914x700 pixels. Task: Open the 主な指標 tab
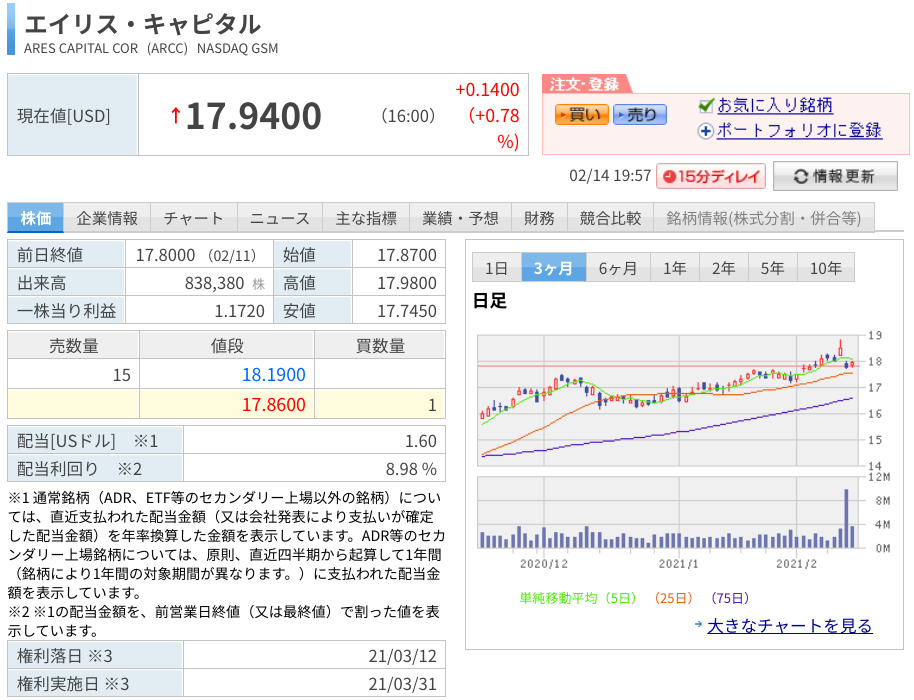(366, 218)
